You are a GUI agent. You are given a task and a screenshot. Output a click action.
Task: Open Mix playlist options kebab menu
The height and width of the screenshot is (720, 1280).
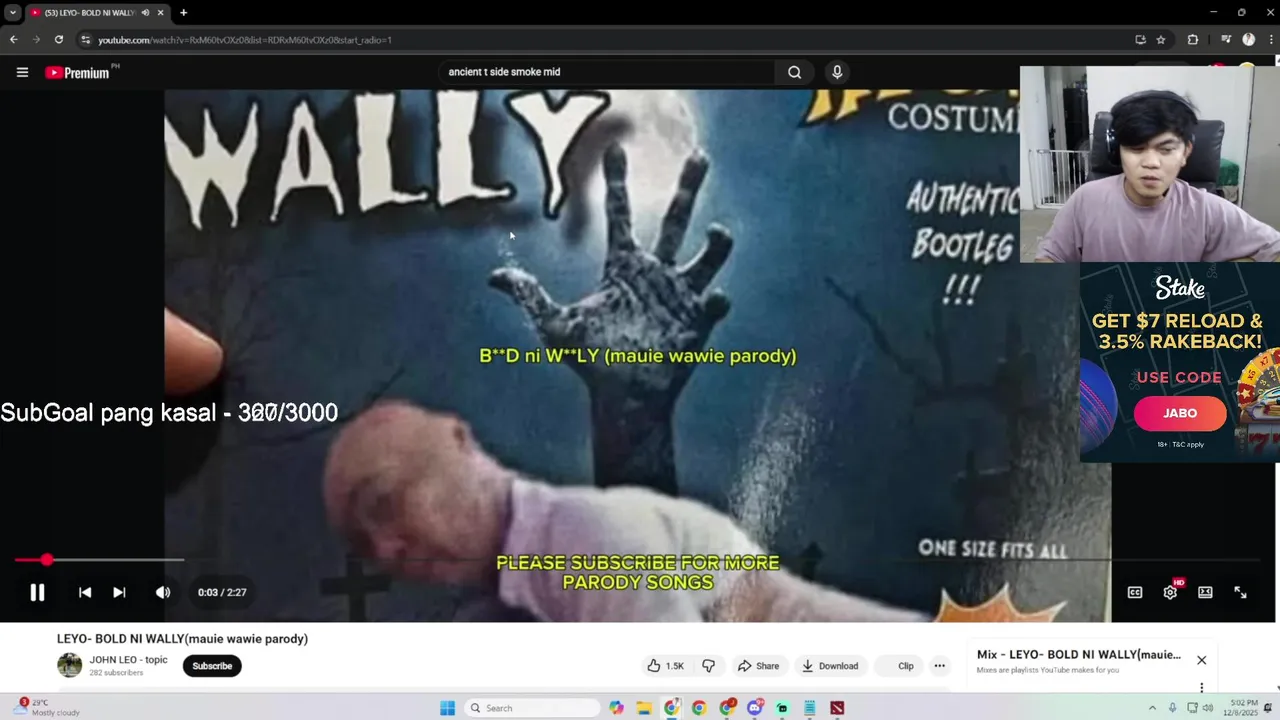tap(1201, 687)
